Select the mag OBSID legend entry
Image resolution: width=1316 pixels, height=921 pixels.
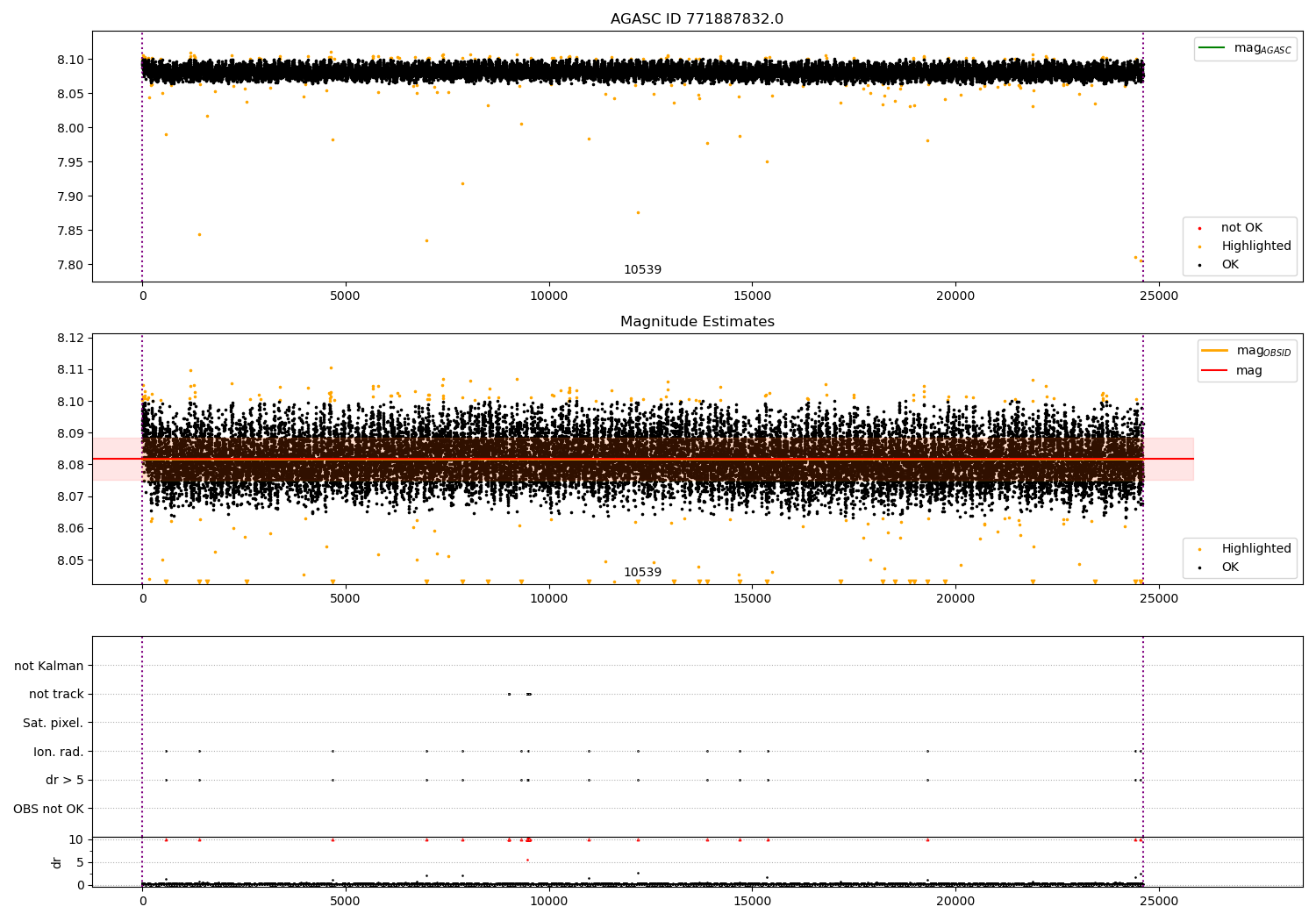pyautogui.click(x=1247, y=351)
